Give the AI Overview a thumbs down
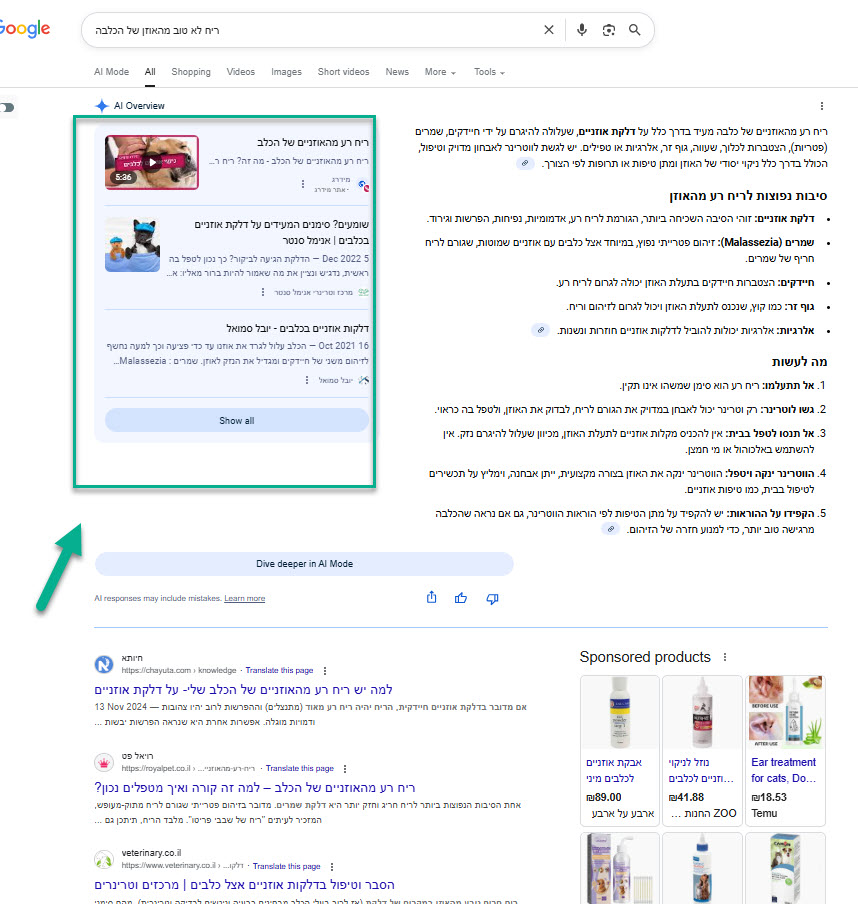This screenshot has height=904, width=858. [x=491, y=597]
